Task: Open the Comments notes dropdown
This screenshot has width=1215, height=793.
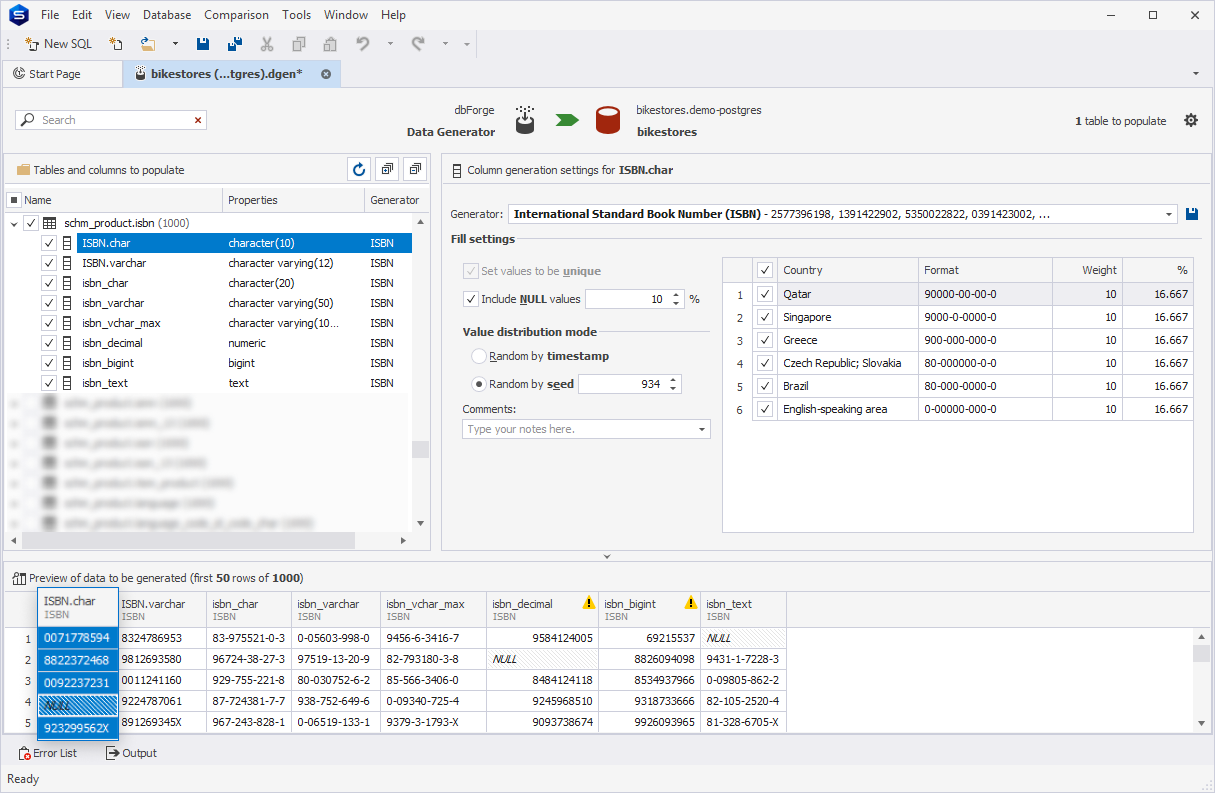Action: tap(703, 429)
